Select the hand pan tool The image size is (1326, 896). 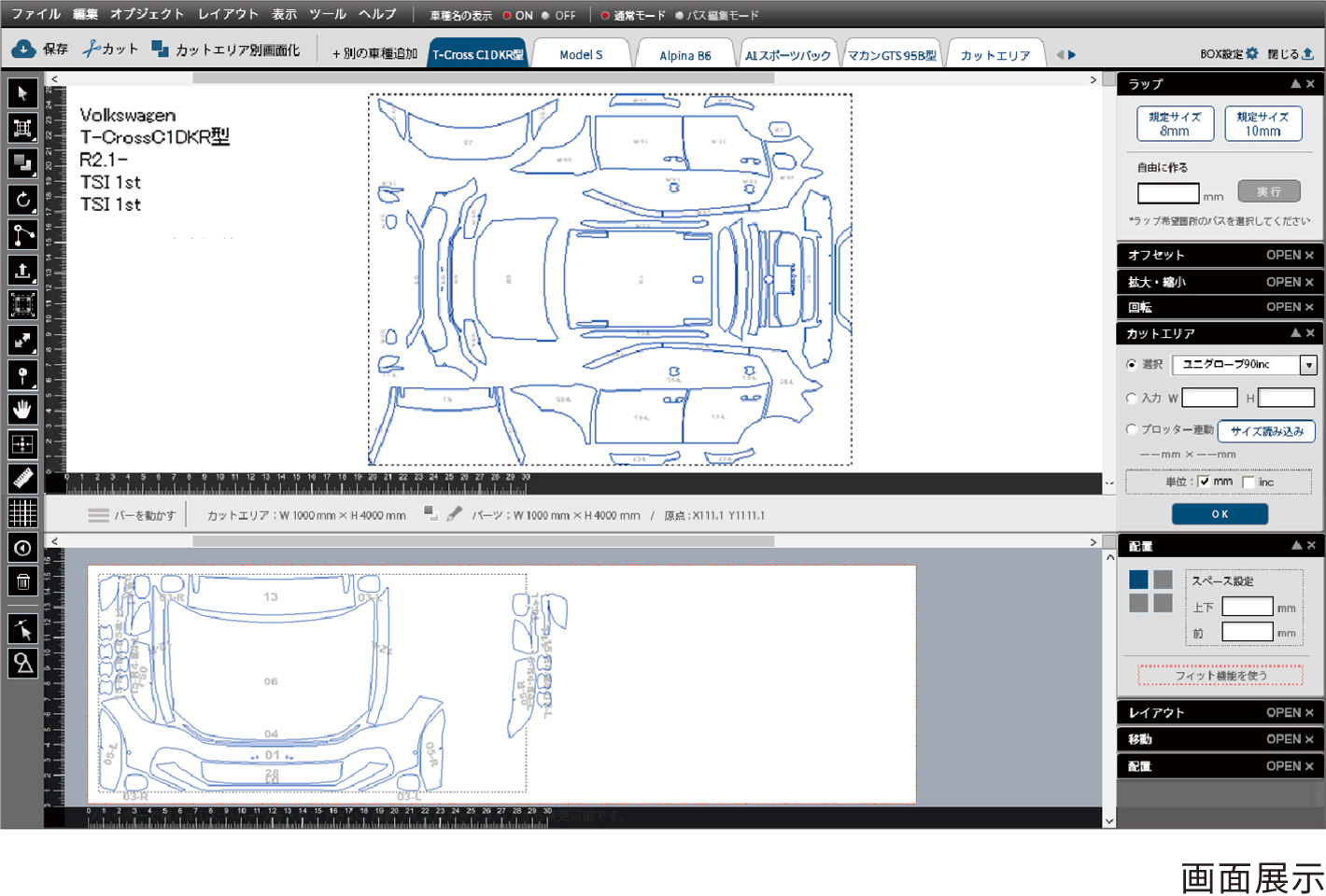tap(22, 409)
